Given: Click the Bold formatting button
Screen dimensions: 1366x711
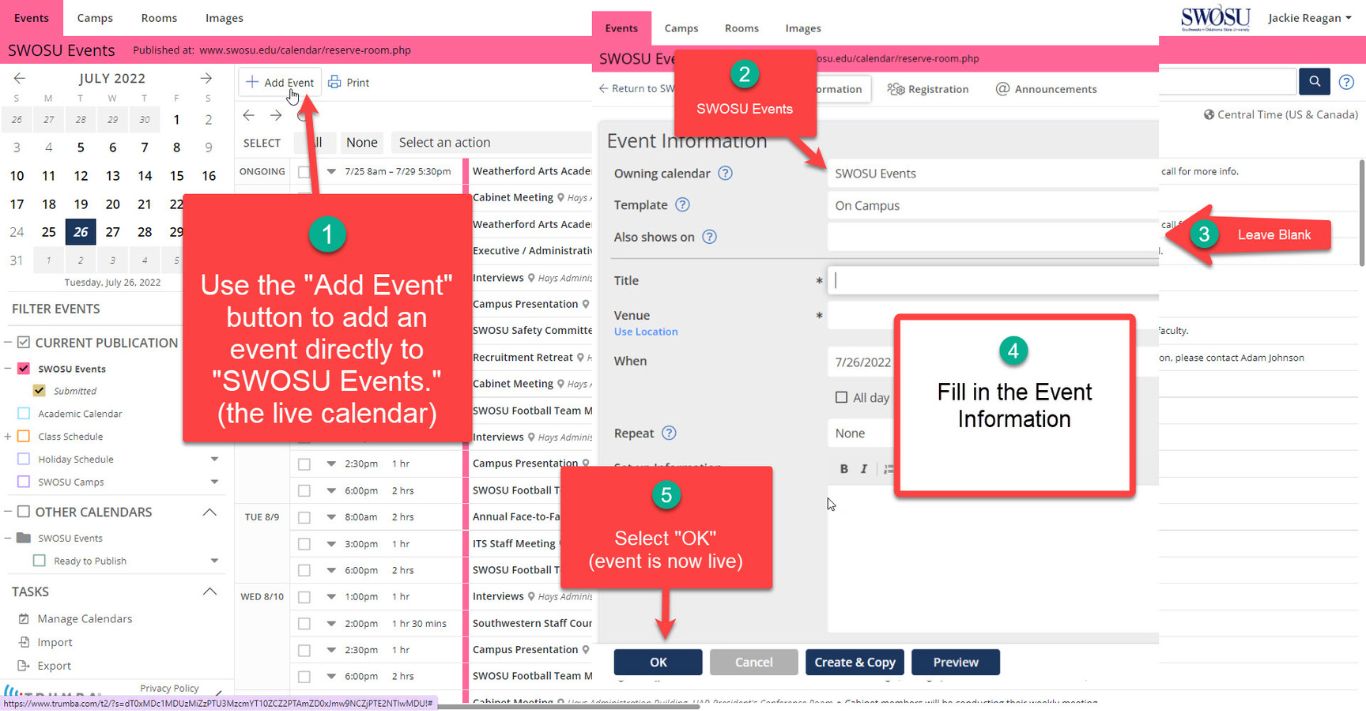Looking at the screenshot, I should coord(844,469).
